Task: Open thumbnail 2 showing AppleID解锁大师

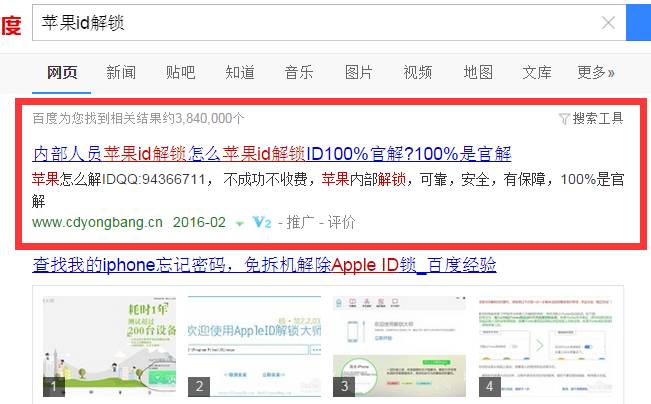Action: (x=255, y=346)
